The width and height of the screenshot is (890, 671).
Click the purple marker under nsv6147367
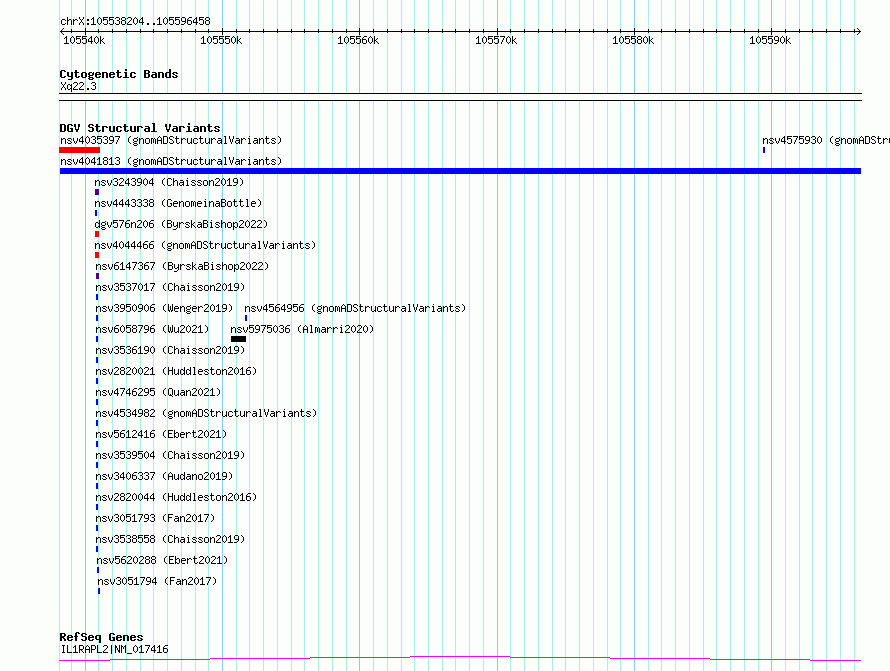coord(98,276)
